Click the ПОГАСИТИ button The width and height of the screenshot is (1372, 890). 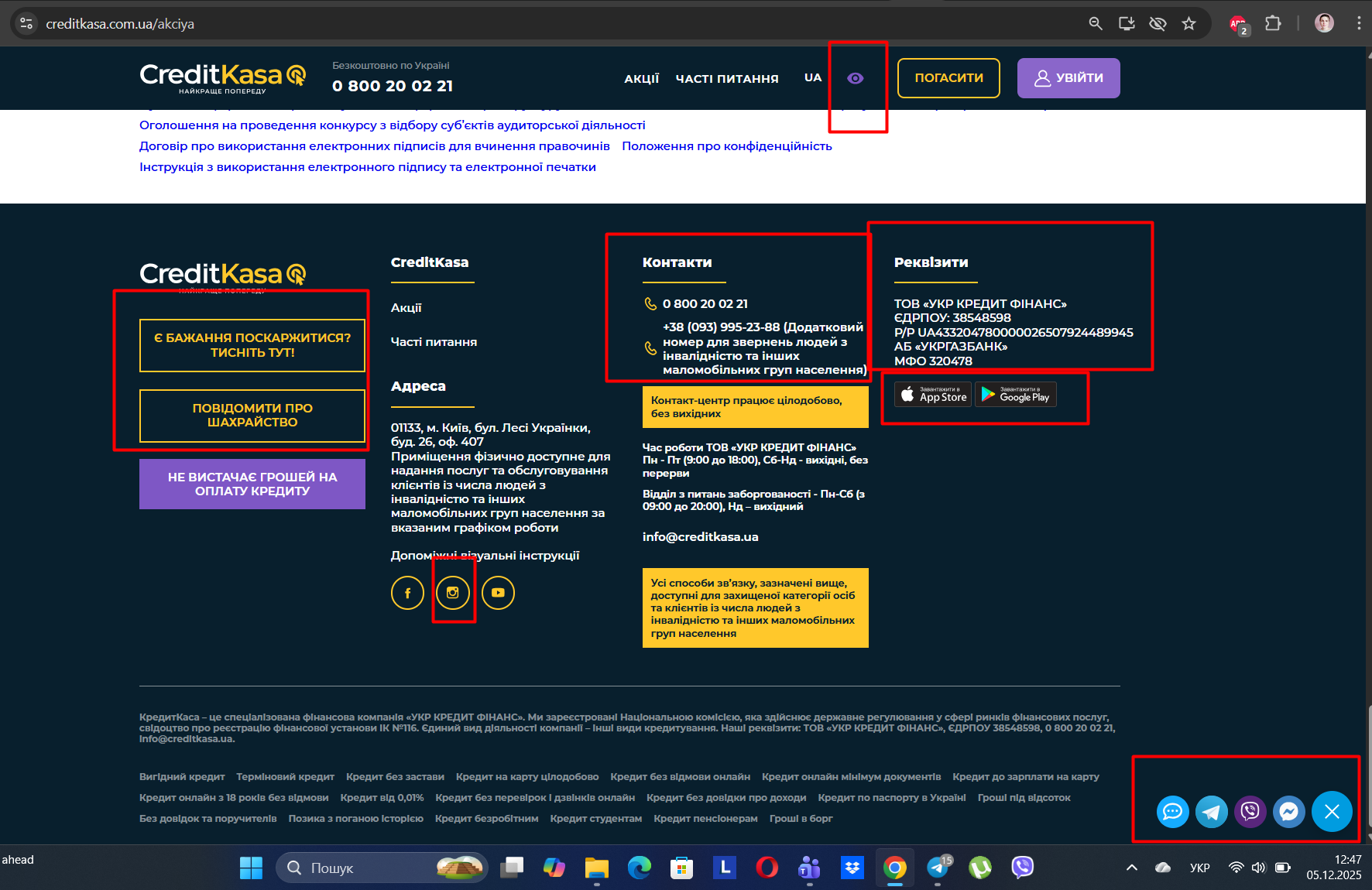[x=948, y=78]
